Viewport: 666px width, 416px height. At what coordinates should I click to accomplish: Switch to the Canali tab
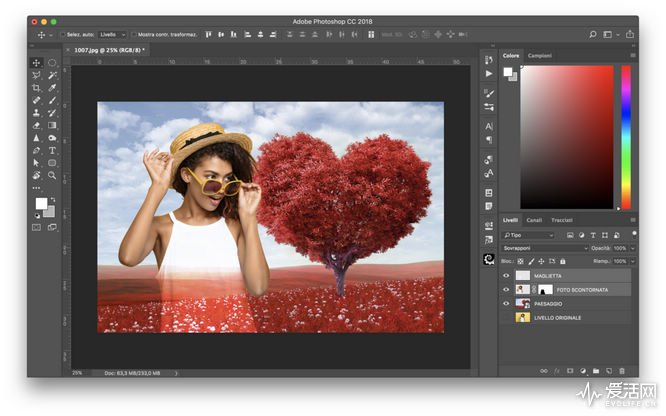click(x=534, y=220)
